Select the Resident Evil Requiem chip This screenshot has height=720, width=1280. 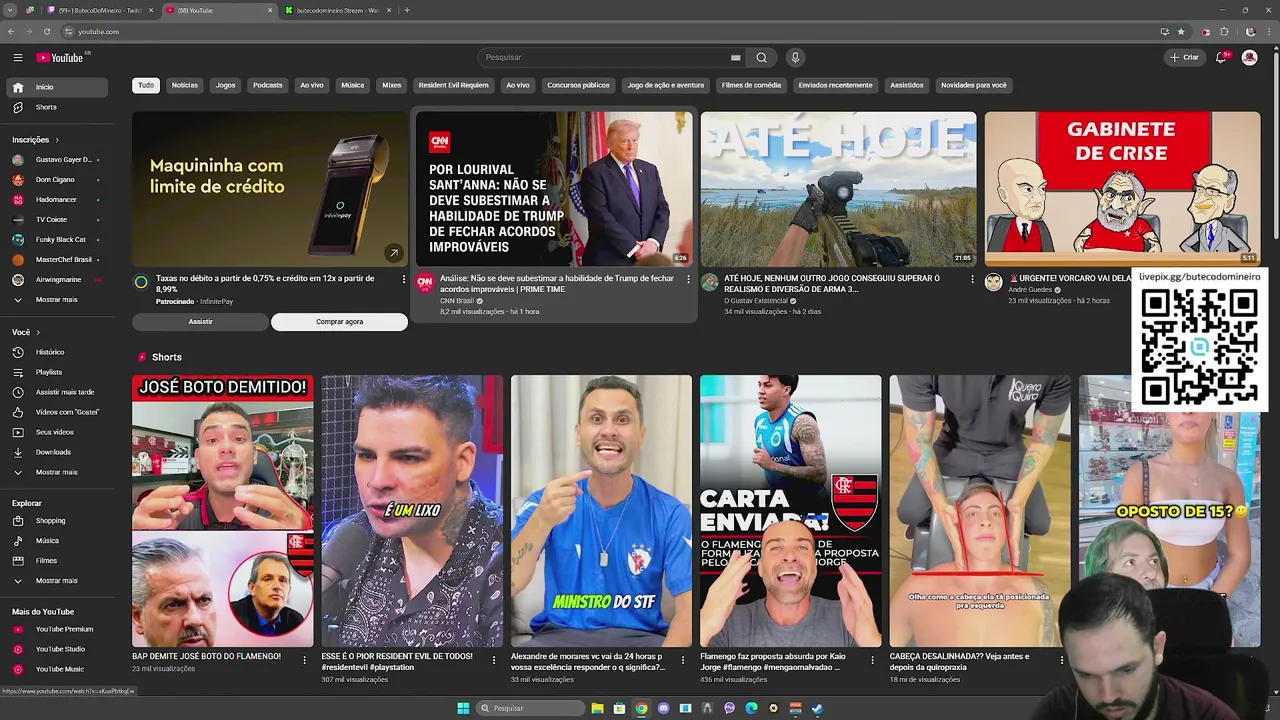point(454,85)
